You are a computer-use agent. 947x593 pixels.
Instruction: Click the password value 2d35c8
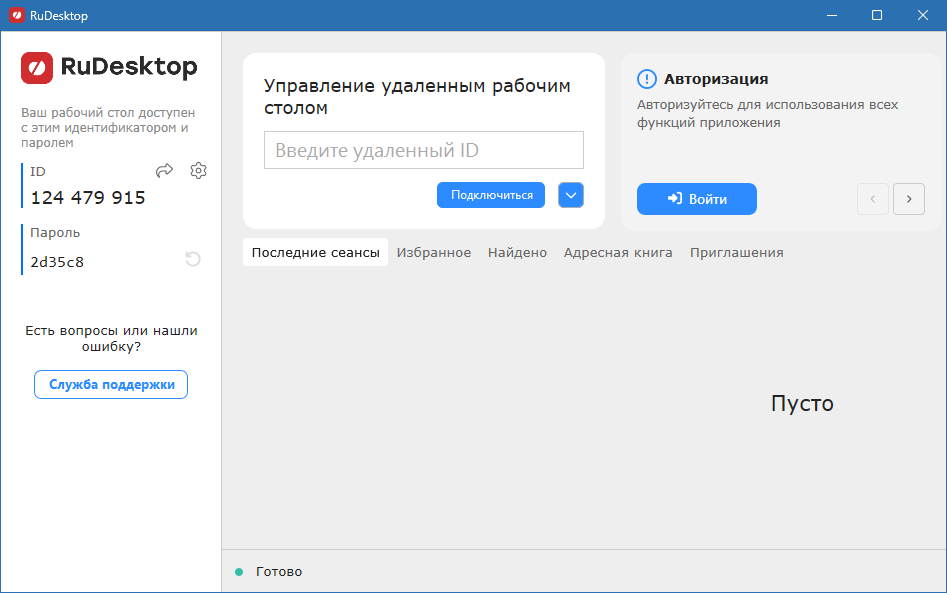point(57,262)
